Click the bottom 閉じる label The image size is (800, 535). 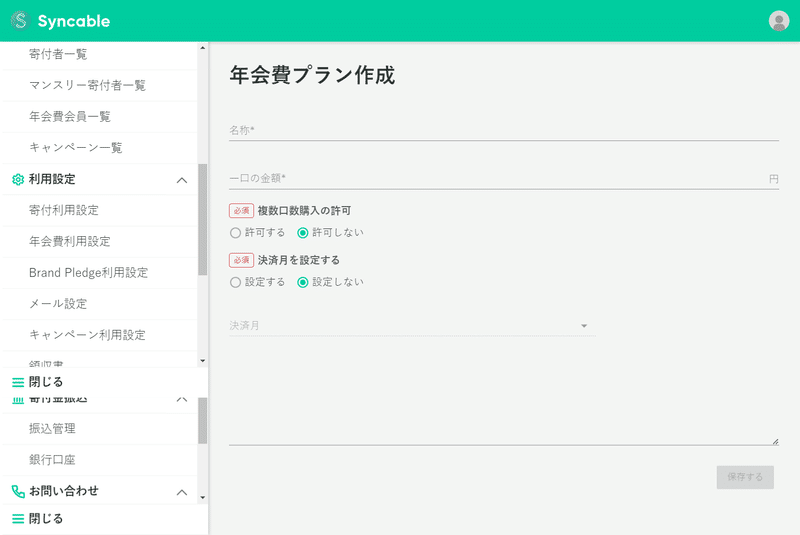(x=46, y=519)
